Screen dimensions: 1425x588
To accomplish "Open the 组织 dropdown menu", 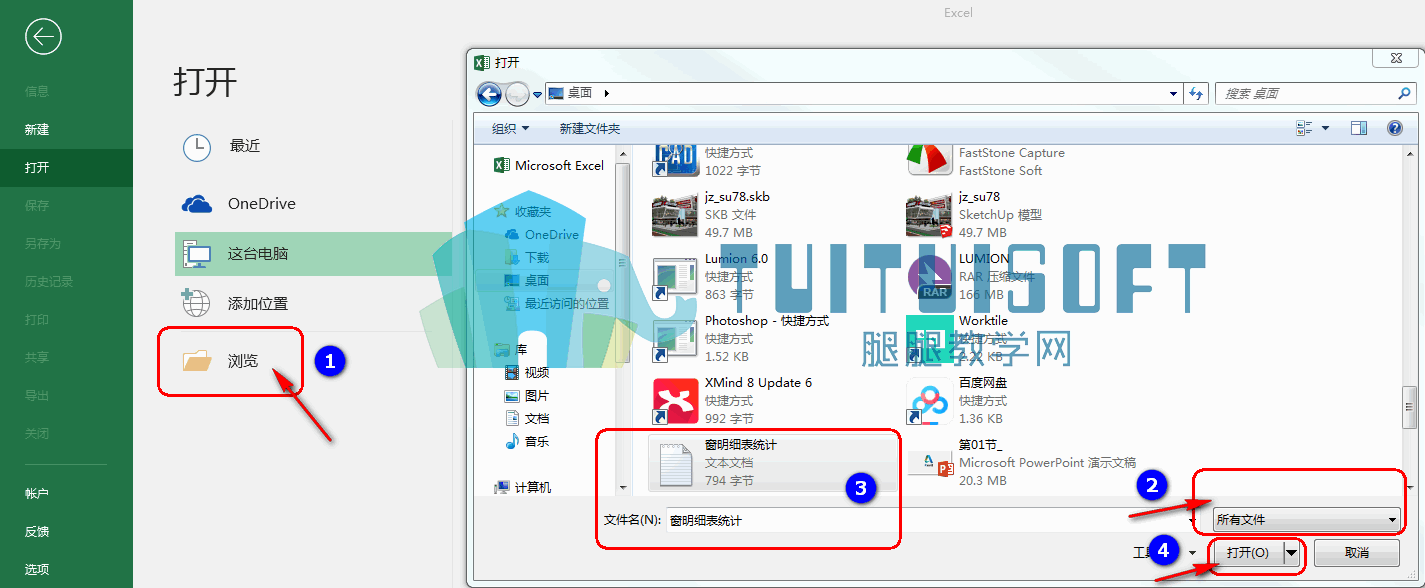I will tap(510, 129).
